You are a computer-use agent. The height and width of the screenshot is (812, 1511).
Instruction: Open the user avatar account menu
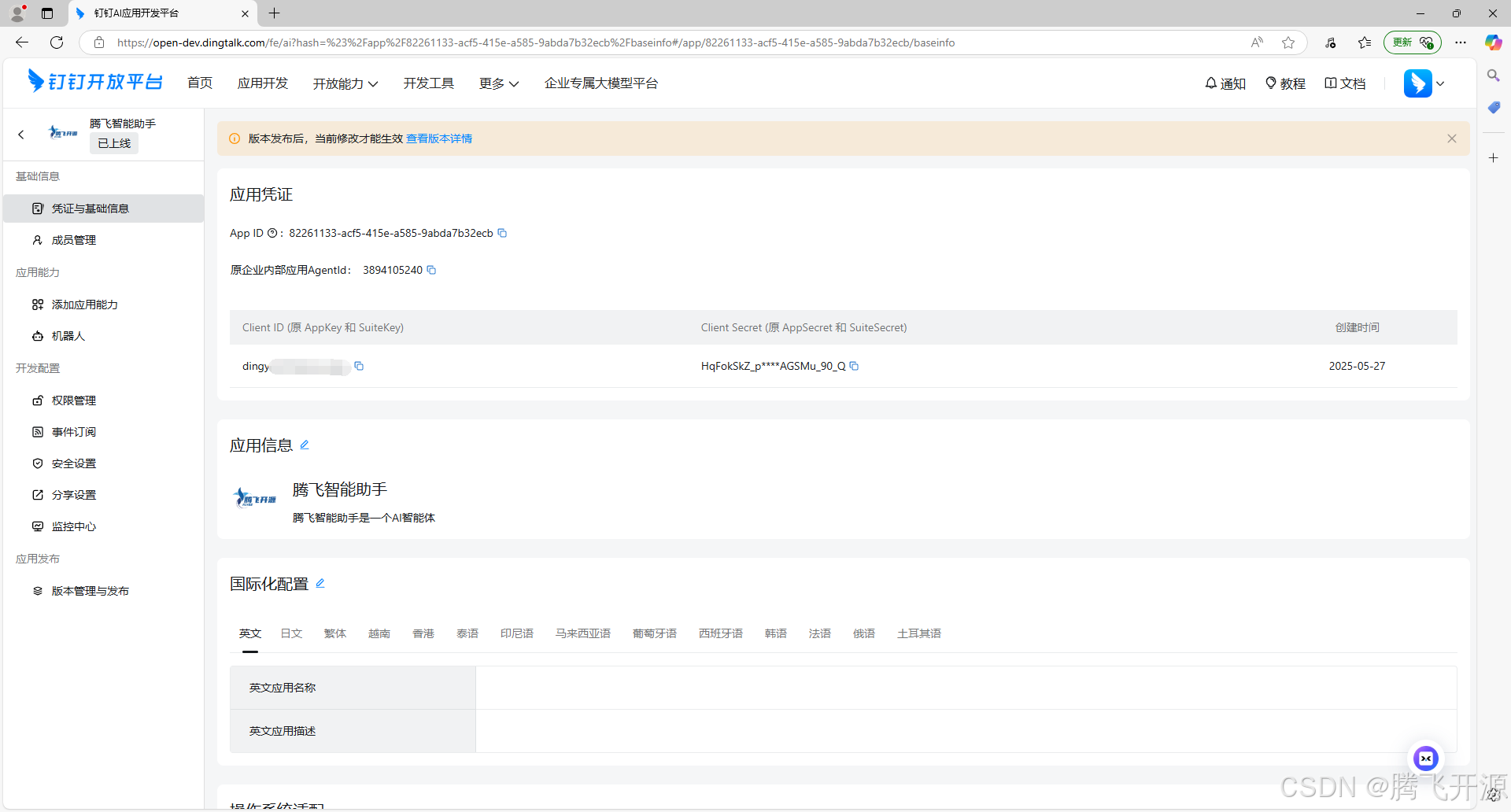[x=1424, y=83]
